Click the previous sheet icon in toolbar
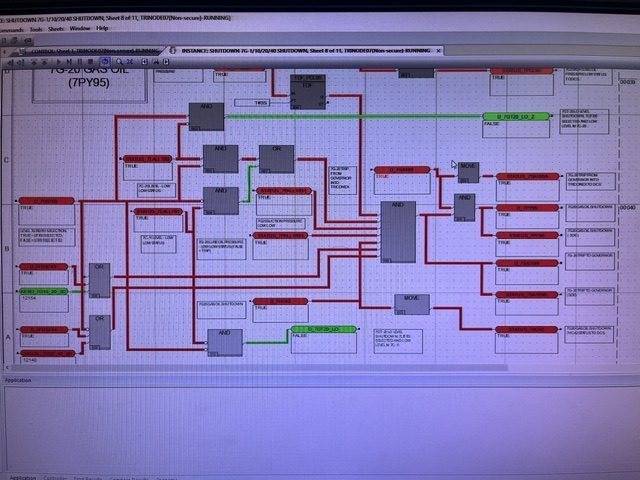640x480 pixels. tap(144, 62)
